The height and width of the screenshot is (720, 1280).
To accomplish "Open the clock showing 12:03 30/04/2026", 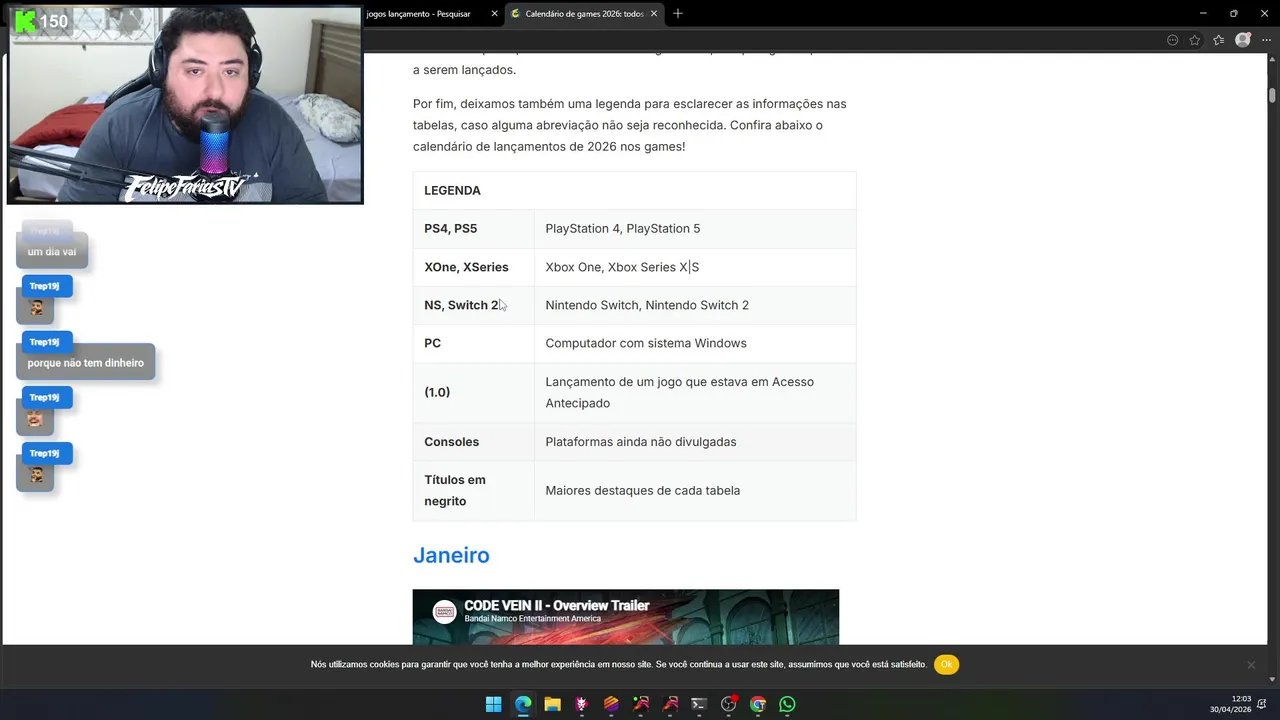I will click(x=1231, y=704).
